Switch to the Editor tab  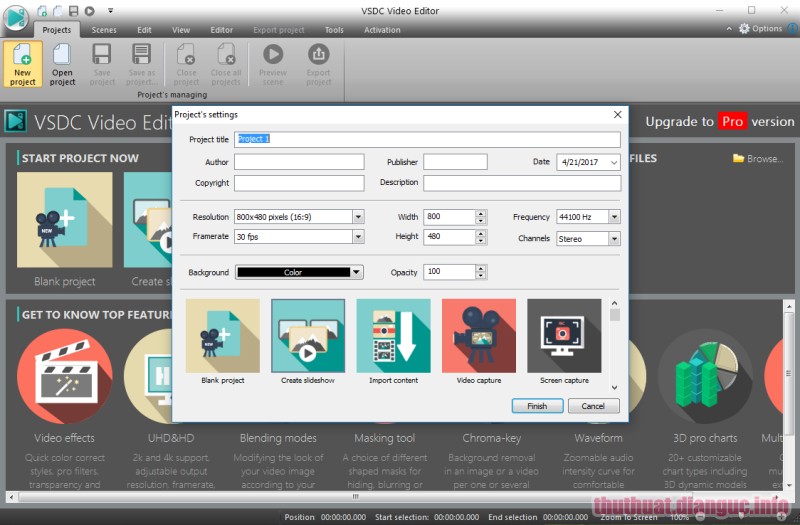click(221, 30)
